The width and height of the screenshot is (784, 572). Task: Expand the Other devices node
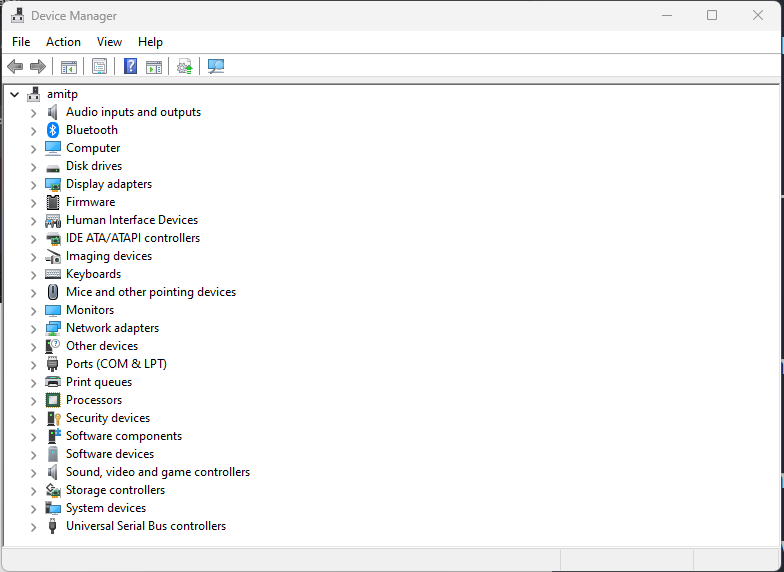coord(34,347)
